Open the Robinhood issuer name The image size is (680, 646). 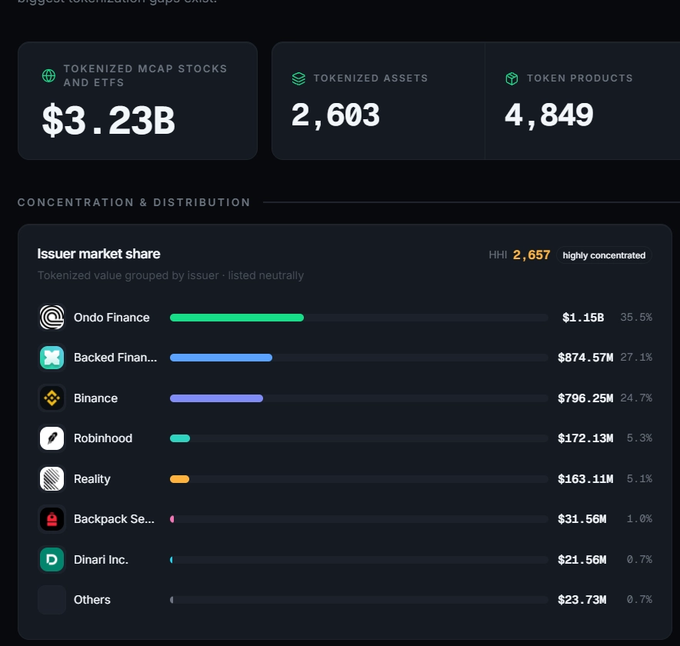(x=103, y=438)
